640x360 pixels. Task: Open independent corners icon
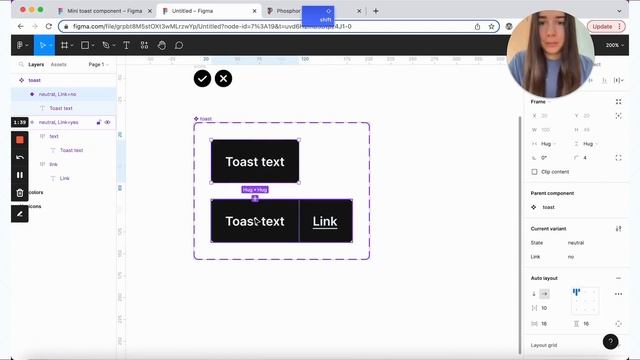[x=618, y=158]
